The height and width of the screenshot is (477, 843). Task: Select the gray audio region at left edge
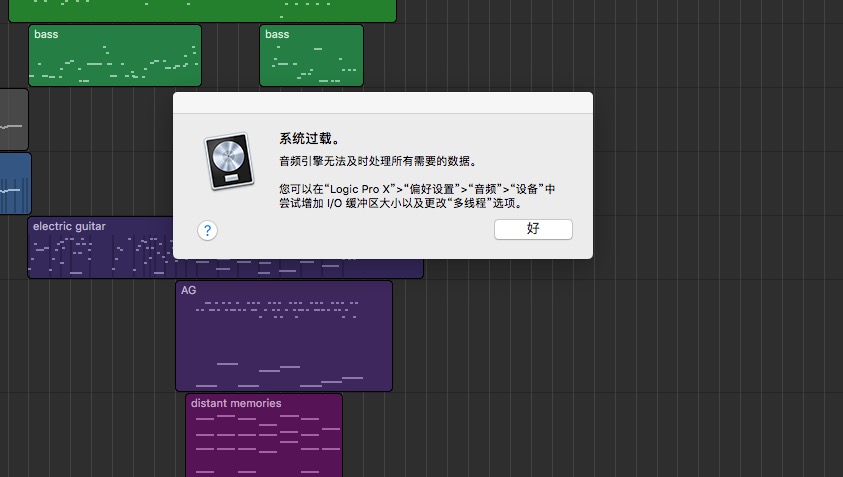pos(13,120)
